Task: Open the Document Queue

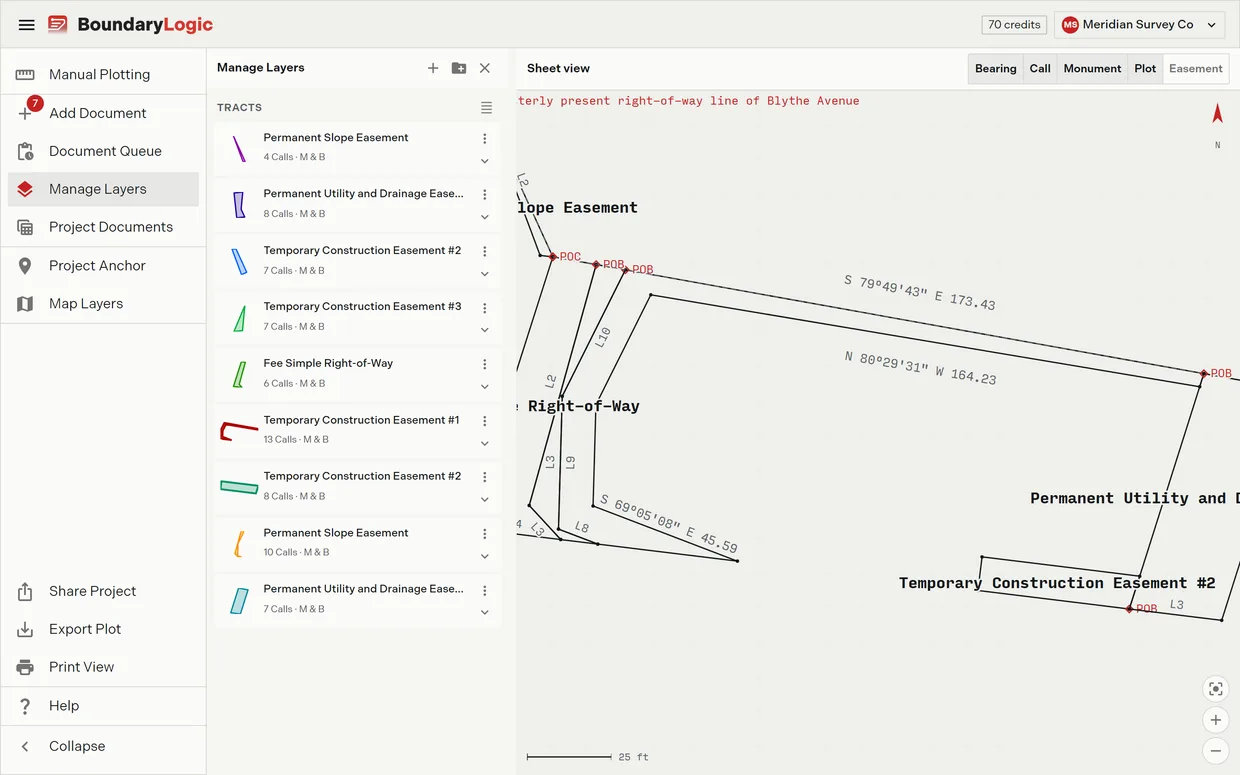Action: pos(103,151)
